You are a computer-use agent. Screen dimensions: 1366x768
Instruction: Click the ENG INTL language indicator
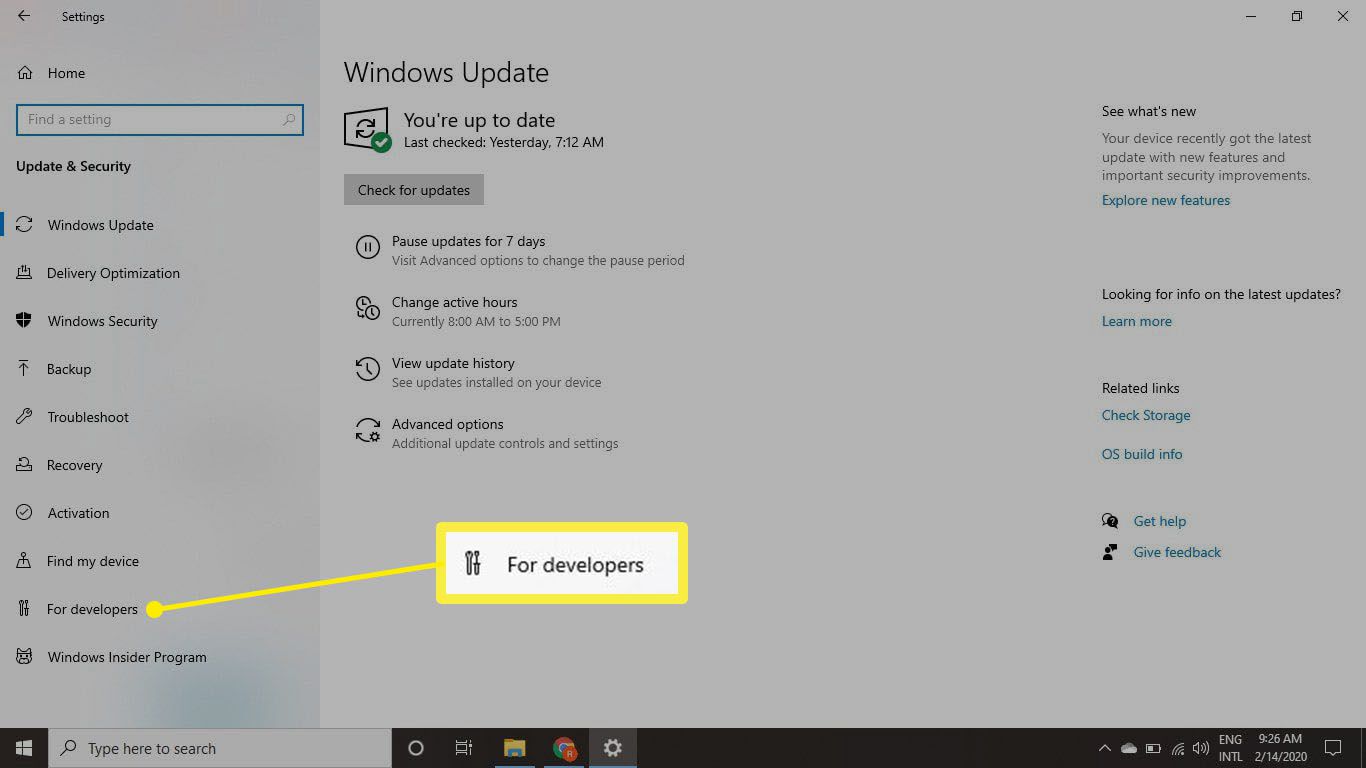click(1230, 748)
